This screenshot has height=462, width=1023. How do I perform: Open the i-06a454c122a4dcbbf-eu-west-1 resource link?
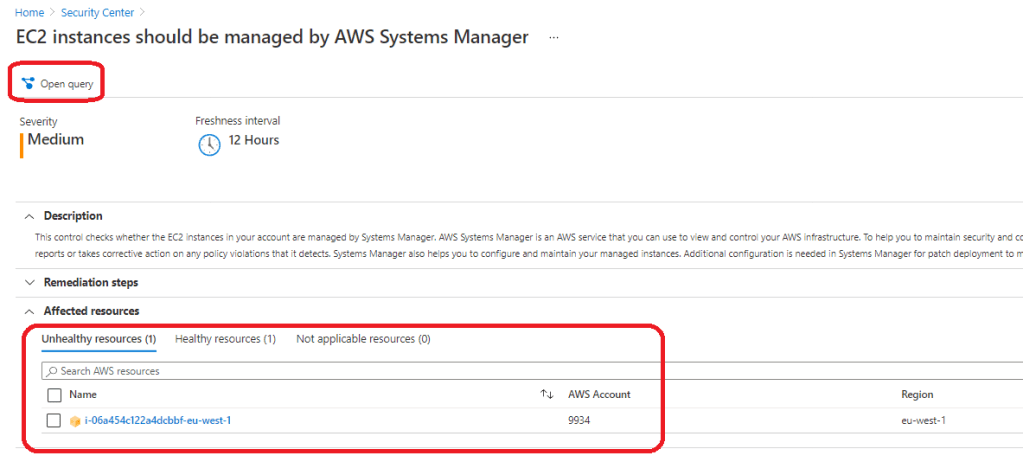[158, 421]
